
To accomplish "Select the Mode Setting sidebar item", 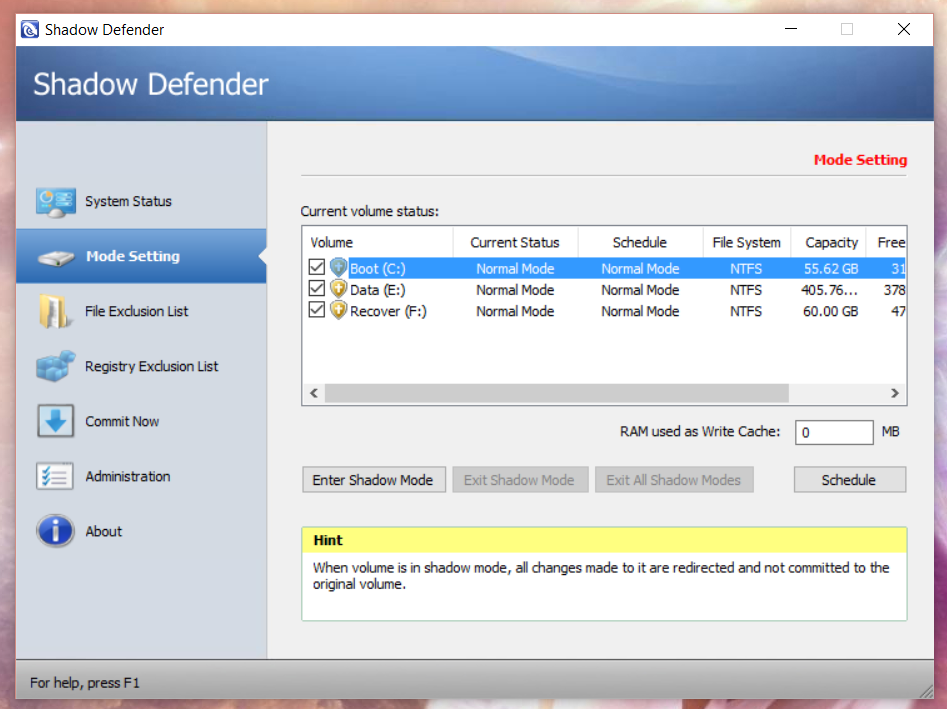I will (141, 256).
